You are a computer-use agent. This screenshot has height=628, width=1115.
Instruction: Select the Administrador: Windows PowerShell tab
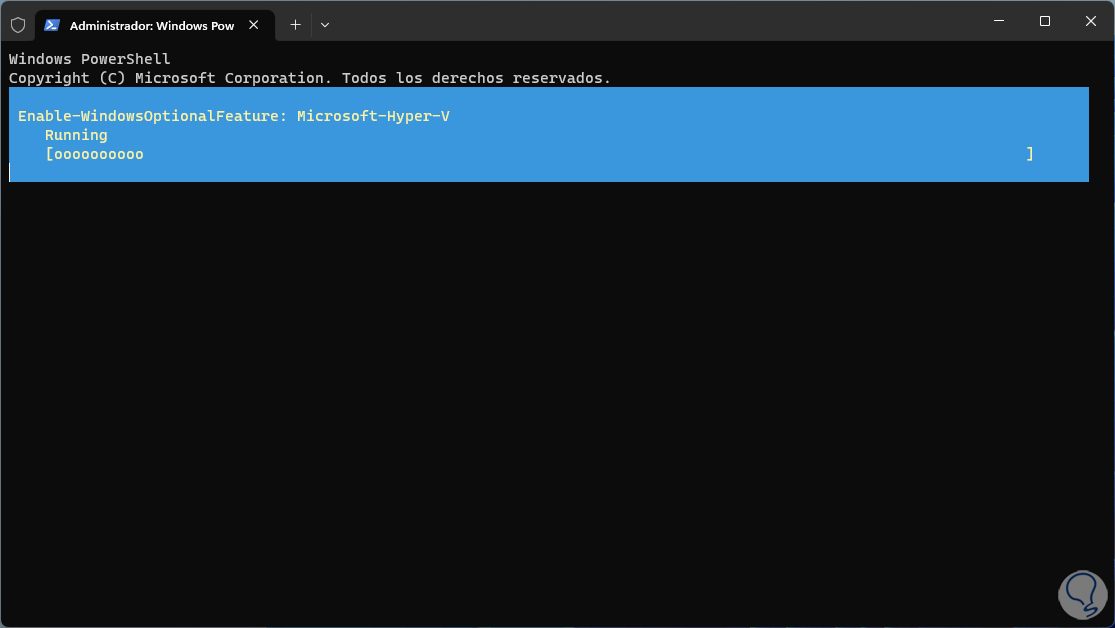coord(154,25)
